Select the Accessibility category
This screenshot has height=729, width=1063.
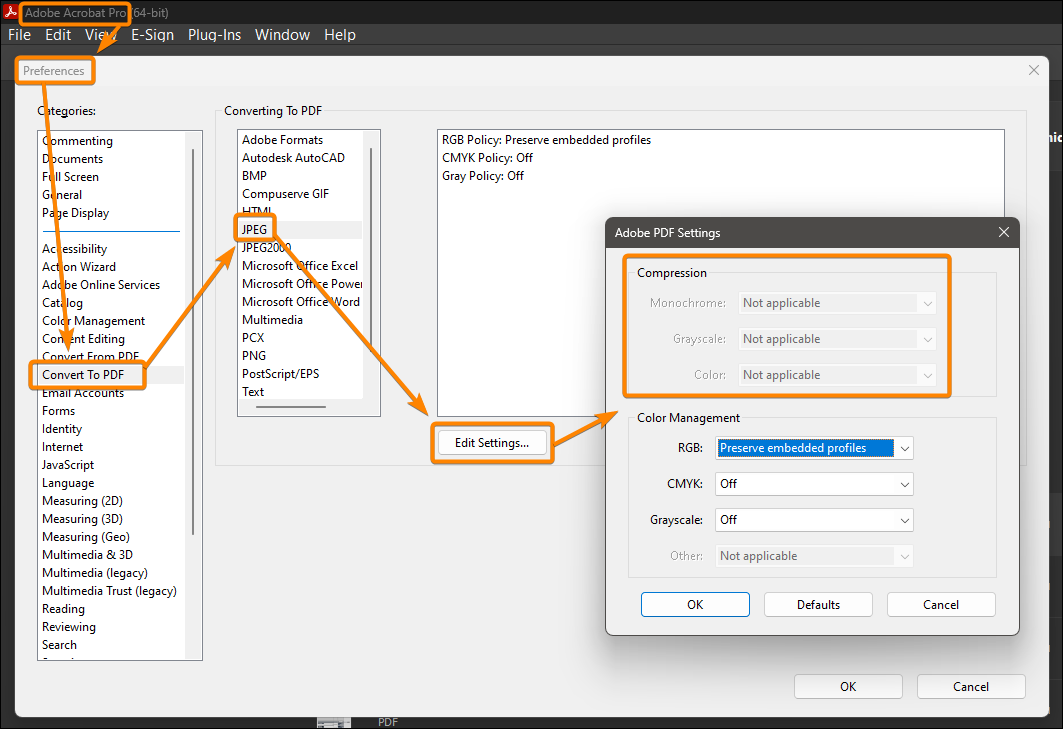pyautogui.click(x=74, y=248)
